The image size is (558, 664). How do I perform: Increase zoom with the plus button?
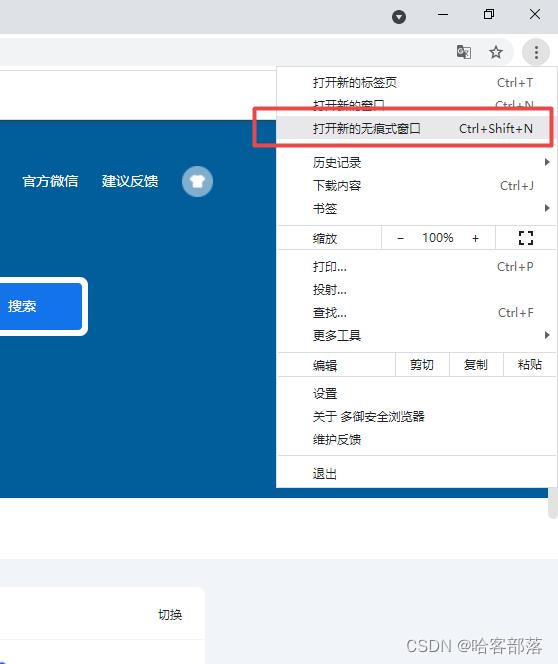pos(475,238)
